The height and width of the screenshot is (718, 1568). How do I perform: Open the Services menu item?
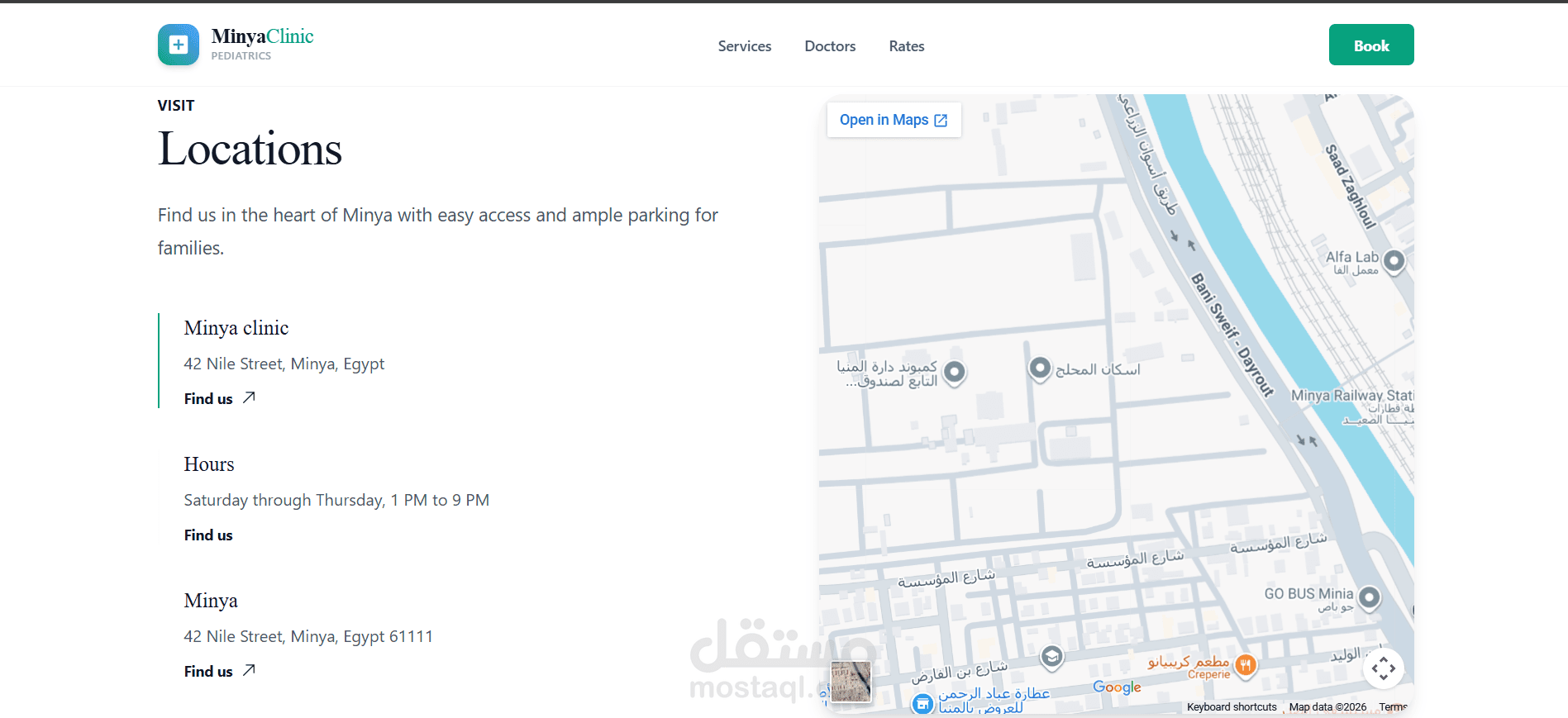pos(745,46)
